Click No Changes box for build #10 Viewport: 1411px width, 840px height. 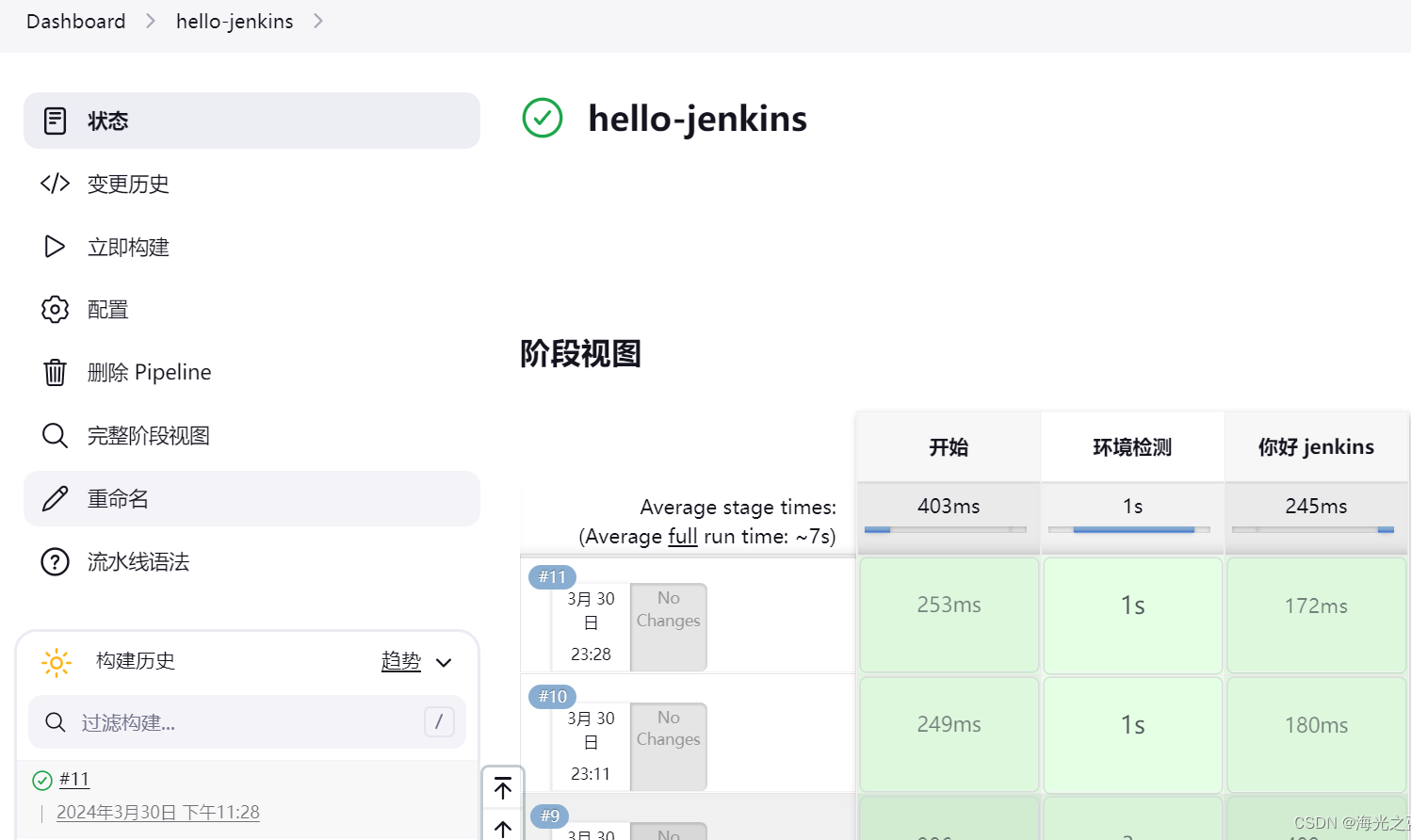[669, 747]
